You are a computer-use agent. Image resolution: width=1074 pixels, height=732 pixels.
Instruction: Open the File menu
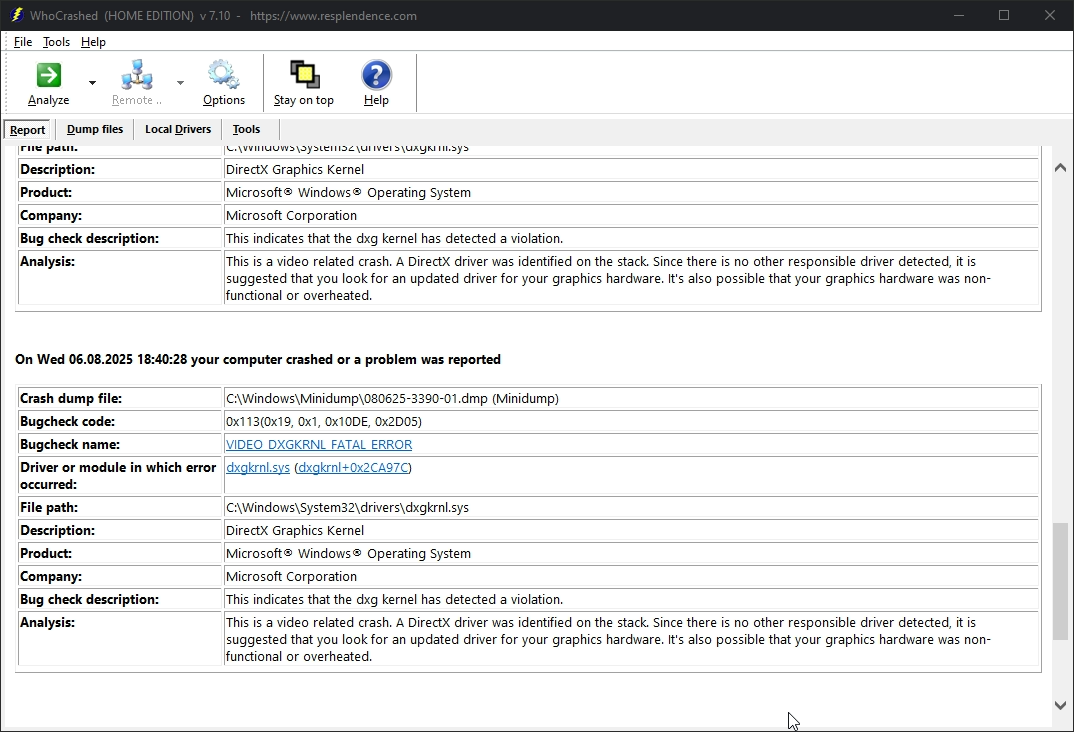[x=23, y=42]
